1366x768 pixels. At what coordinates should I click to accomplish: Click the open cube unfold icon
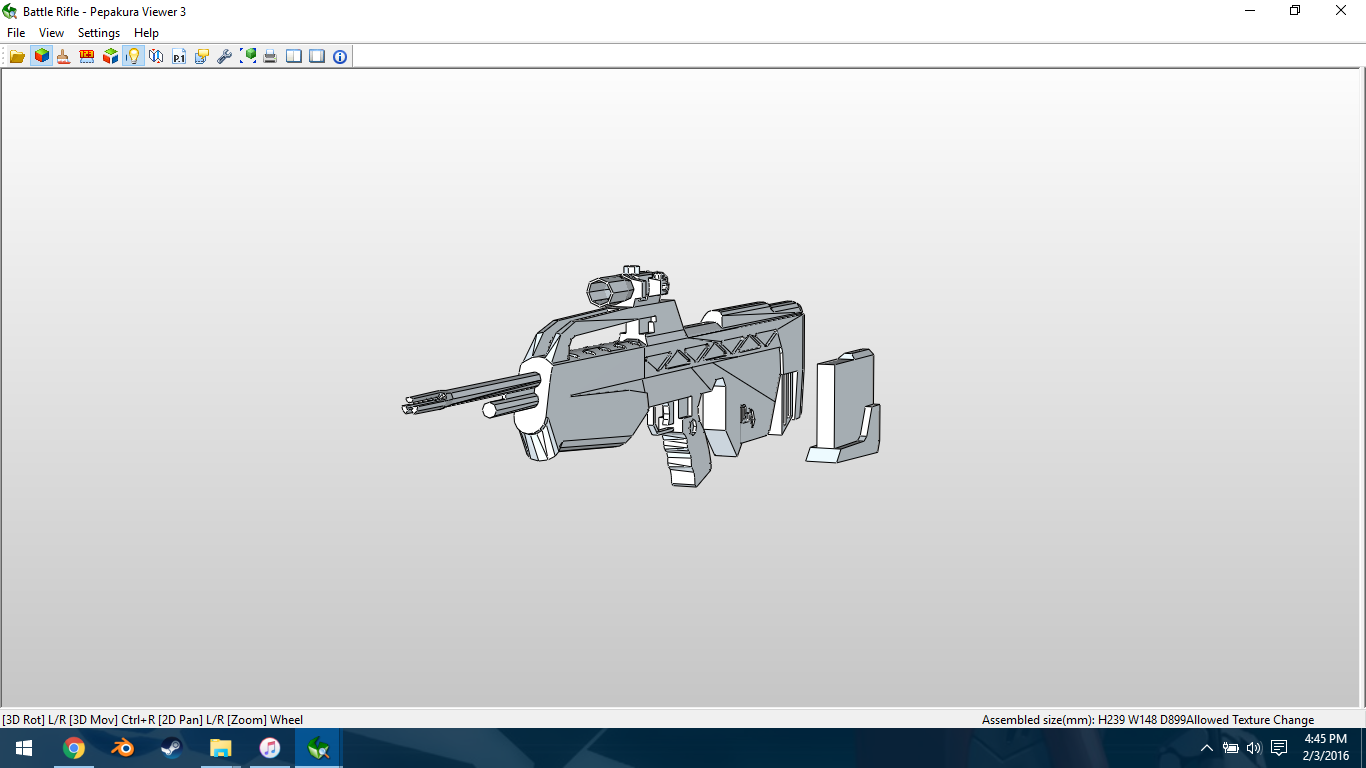point(110,56)
